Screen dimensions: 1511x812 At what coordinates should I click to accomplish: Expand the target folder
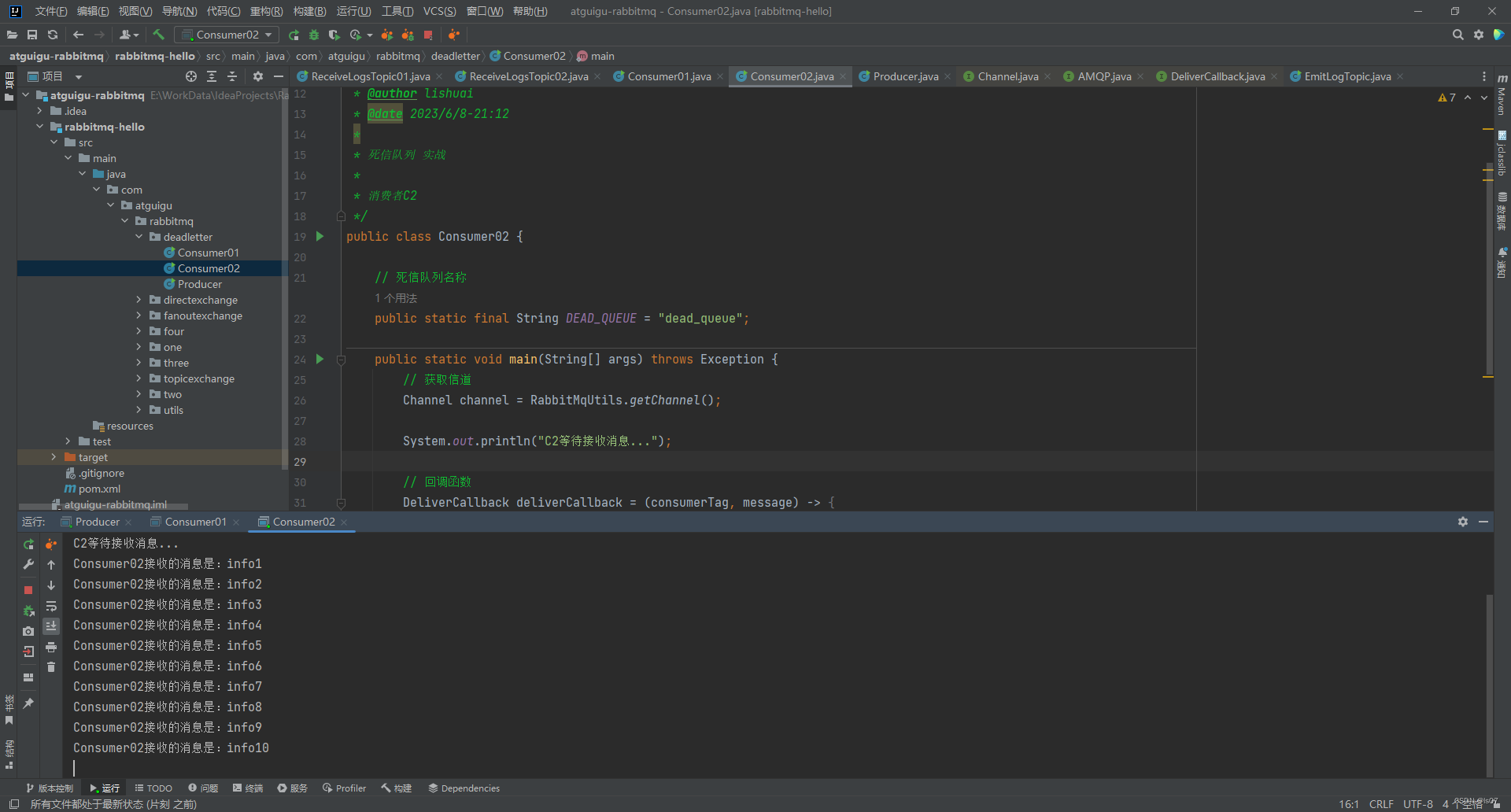point(54,457)
